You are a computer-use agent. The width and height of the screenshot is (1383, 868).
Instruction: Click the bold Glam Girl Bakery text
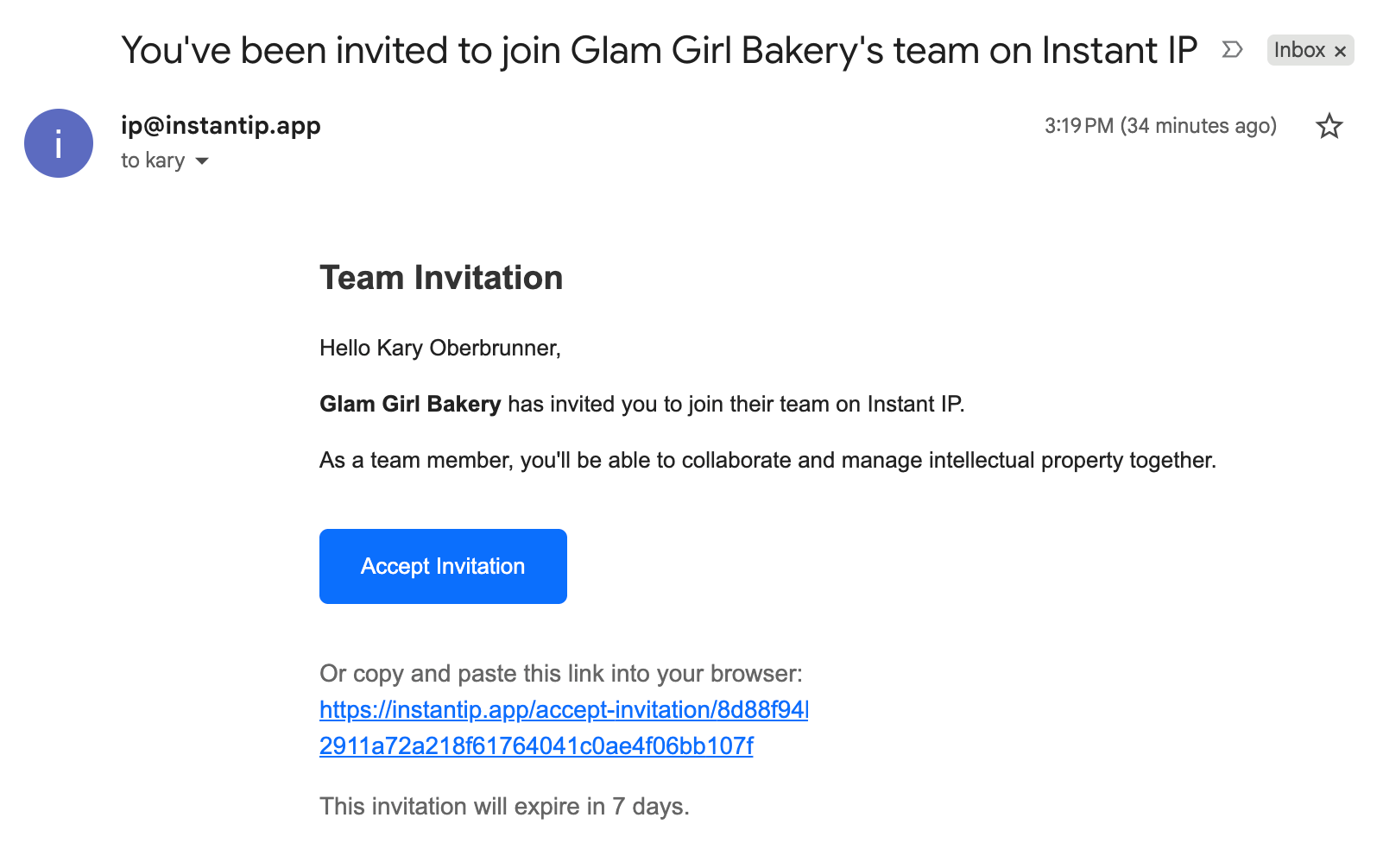tap(410, 404)
